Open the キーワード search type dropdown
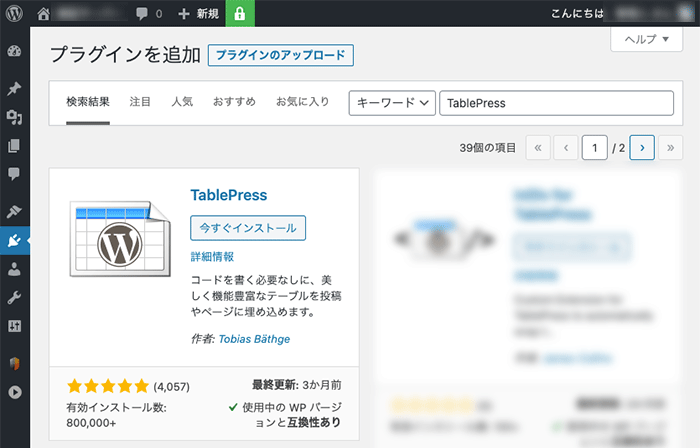 (x=392, y=103)
